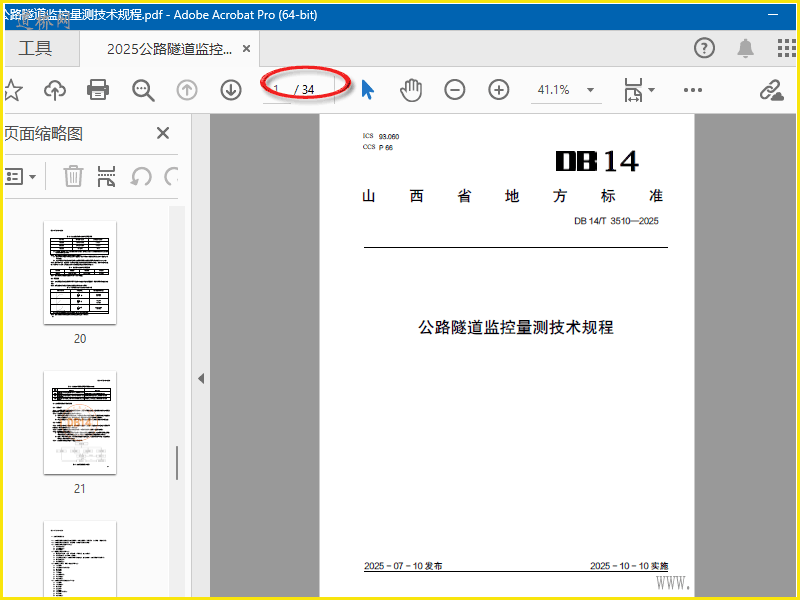This screenshot has width=800, height=600.
Task: Open the 41.1% zoom level dropdown
Action: [590, 90]
